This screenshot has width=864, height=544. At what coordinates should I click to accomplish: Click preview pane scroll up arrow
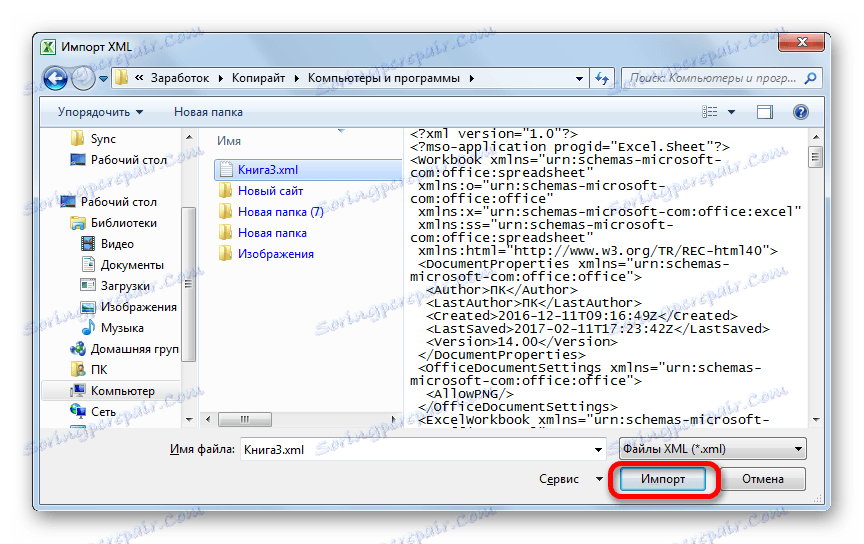click(816, 137)
